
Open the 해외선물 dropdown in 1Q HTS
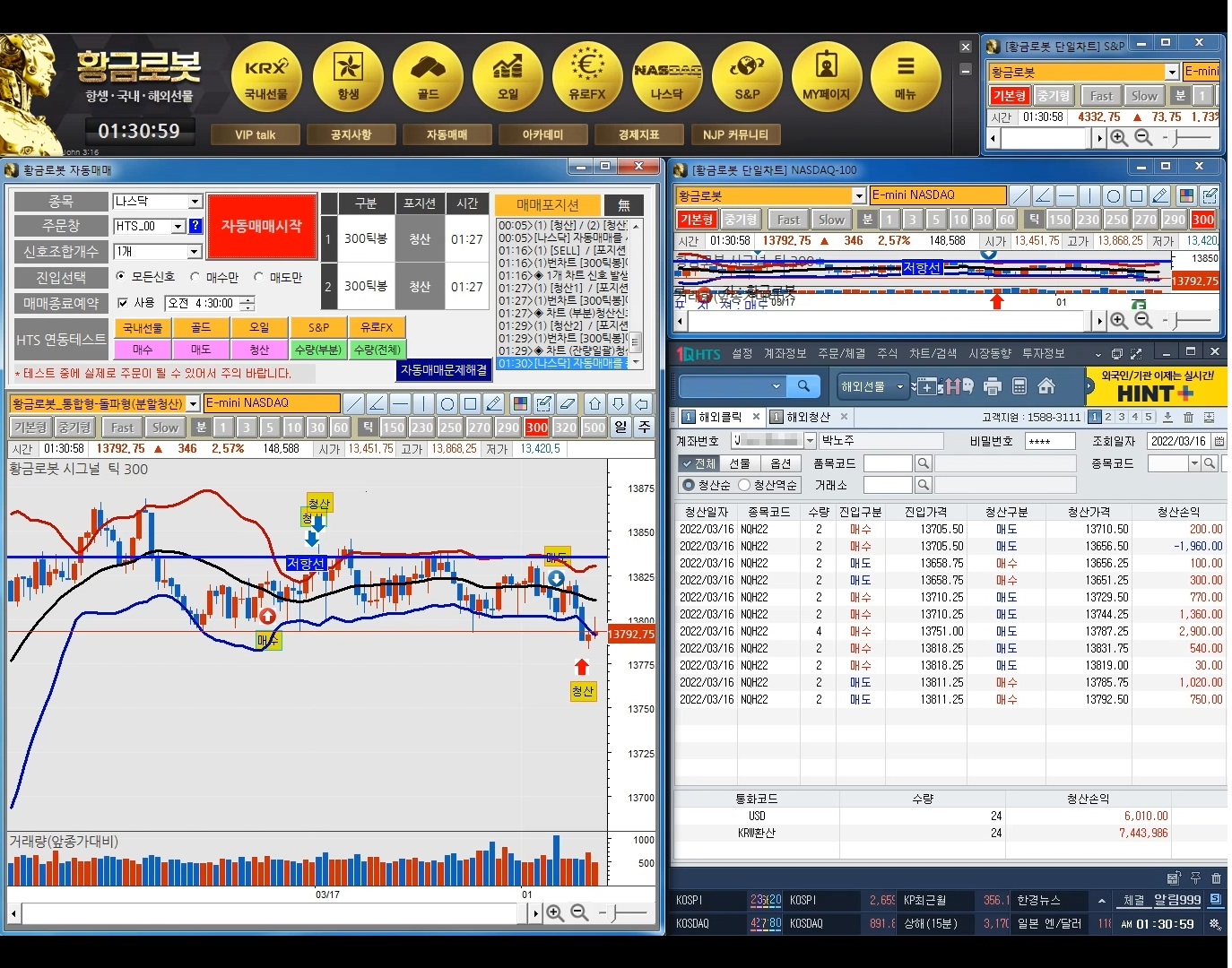tap(872, 386)
